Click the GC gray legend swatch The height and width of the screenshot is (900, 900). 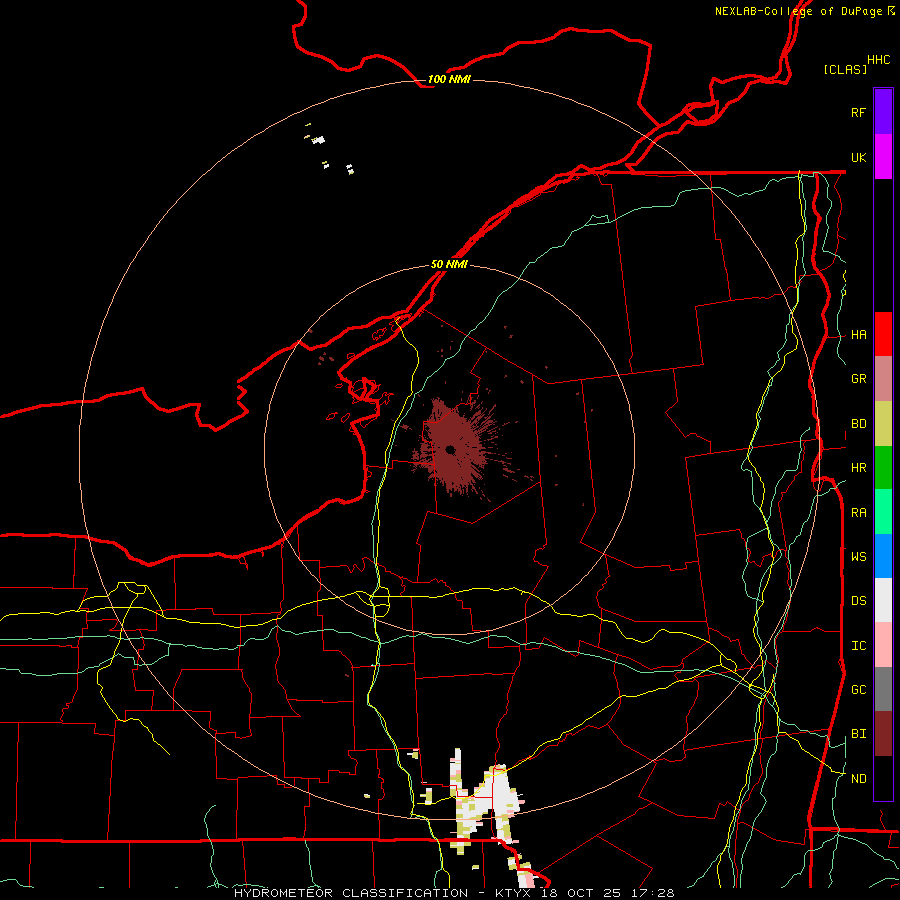(883, 689)
